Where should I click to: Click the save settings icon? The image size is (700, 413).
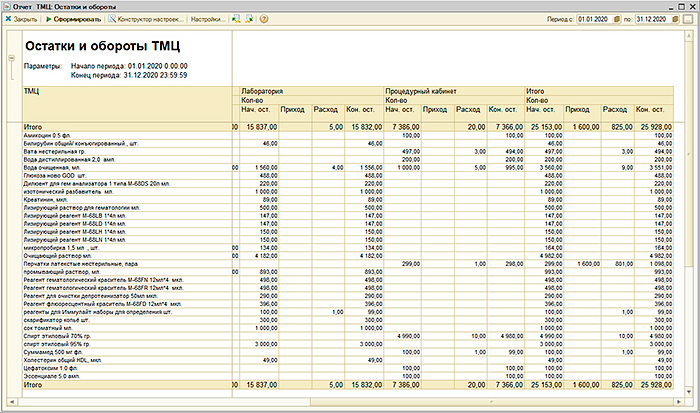point(248,19)
